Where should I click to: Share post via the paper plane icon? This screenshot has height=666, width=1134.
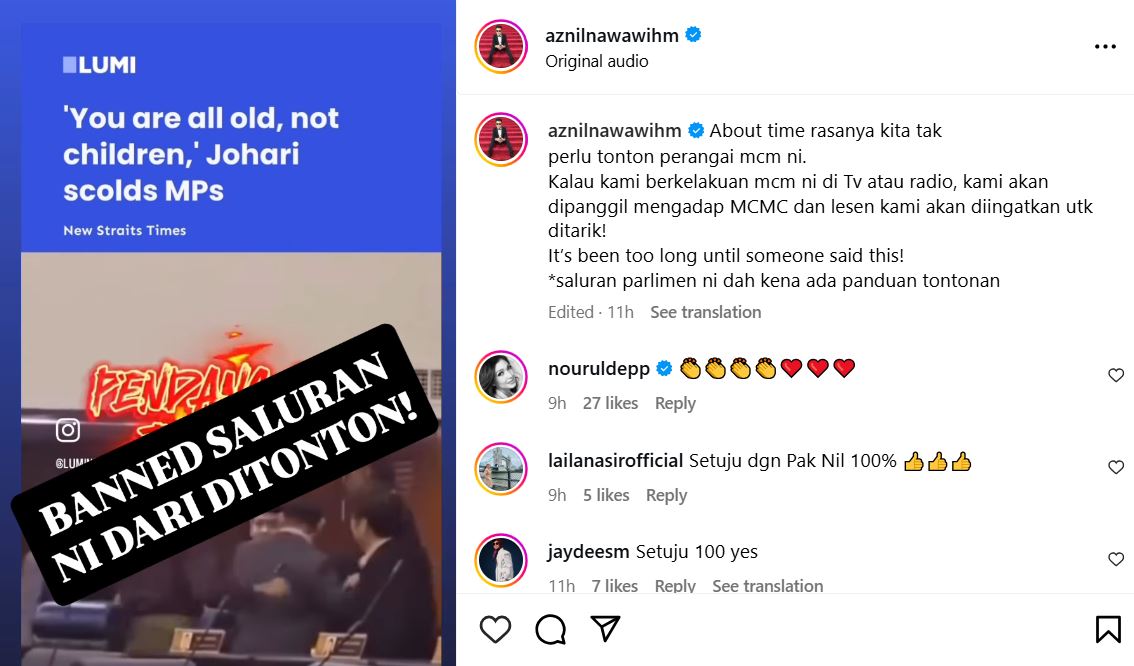coord(605,628)
